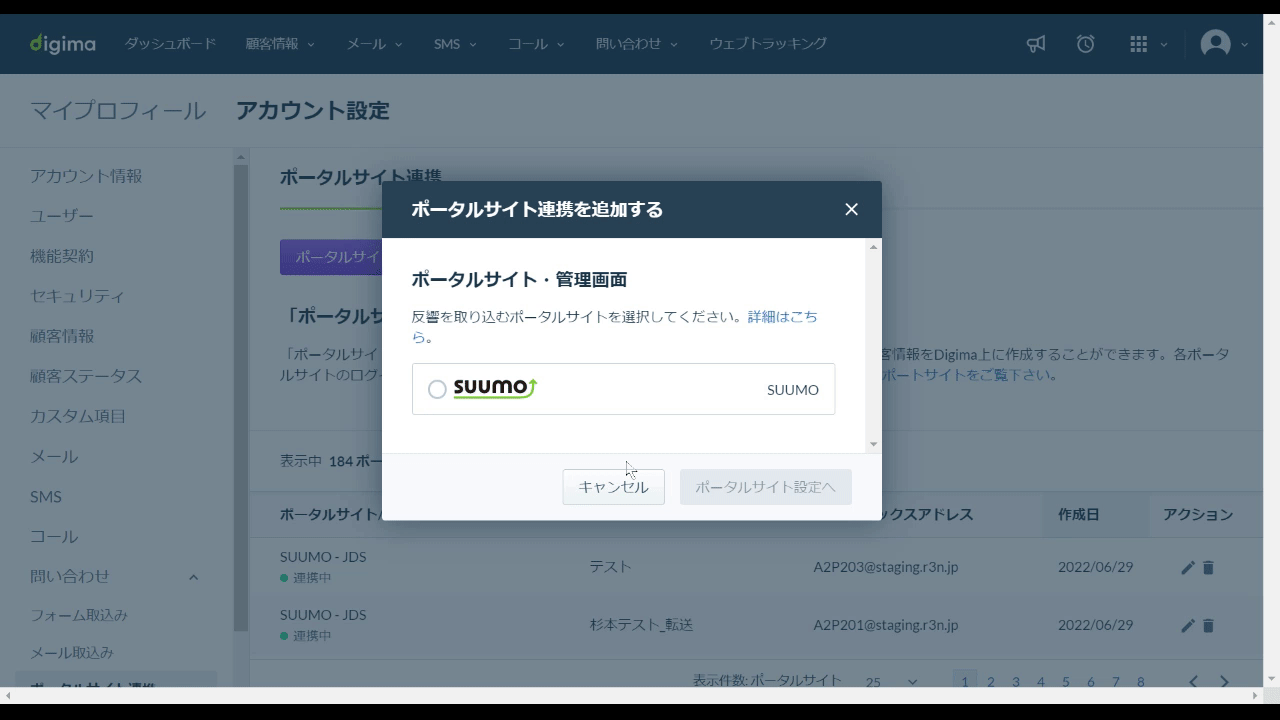The width and height of the screenshot is (1280, 720).
Task: Click the SUUMO logo in dialog
Action: 496,388
